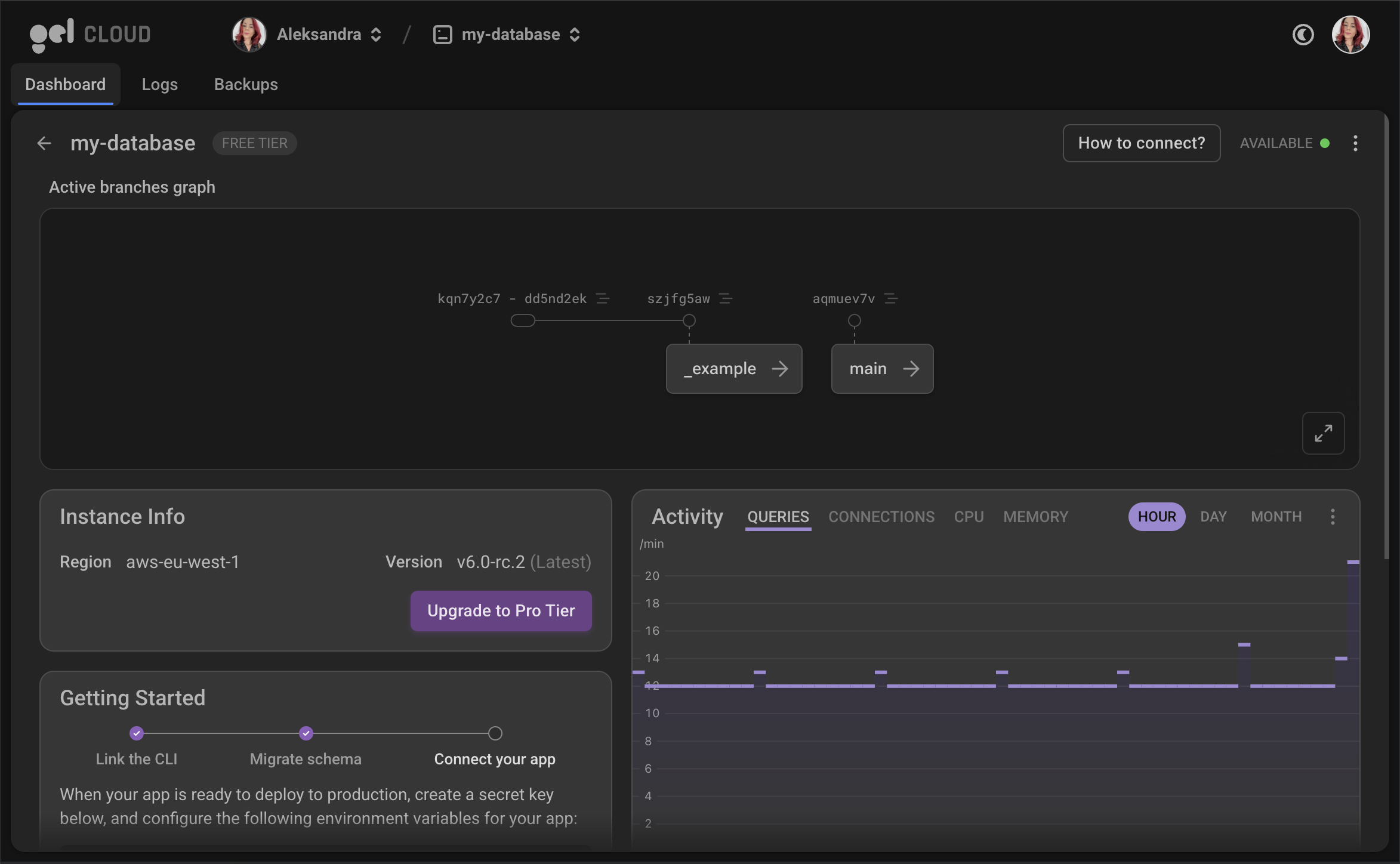Image resolution: width=1400 pixels, height=864 pixels.
Task: Switch to the Dashboard tab
Action: pos(66,85)
